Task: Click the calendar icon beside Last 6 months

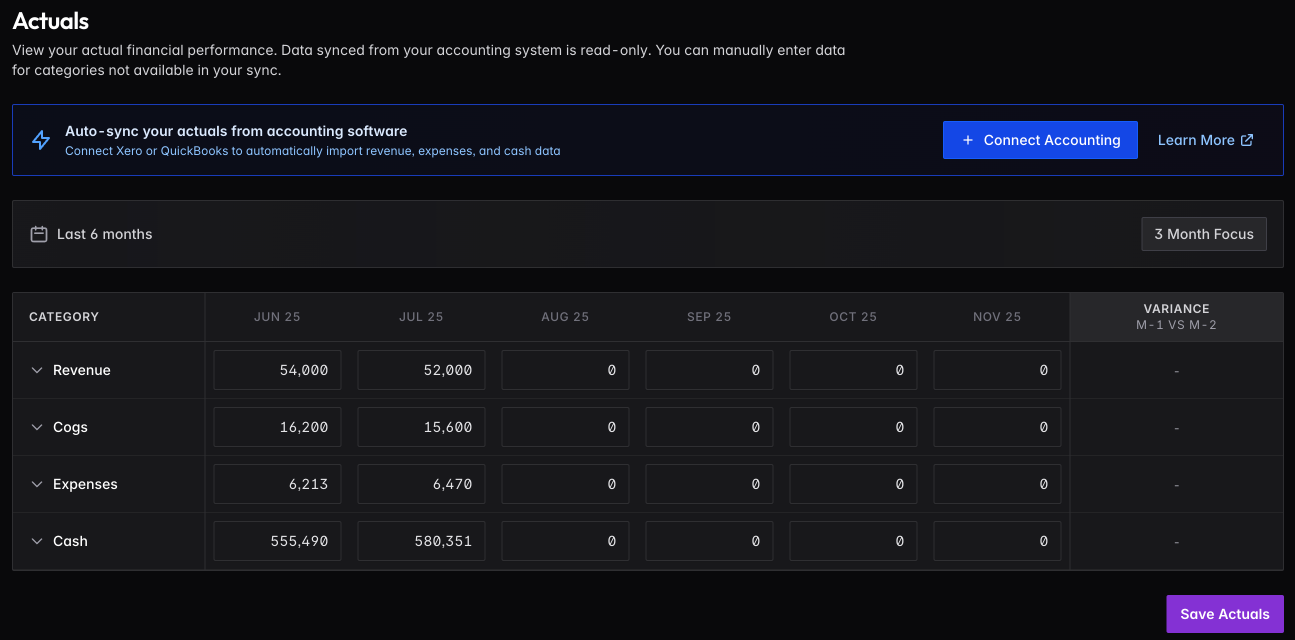Action: [x=39, y=234]
